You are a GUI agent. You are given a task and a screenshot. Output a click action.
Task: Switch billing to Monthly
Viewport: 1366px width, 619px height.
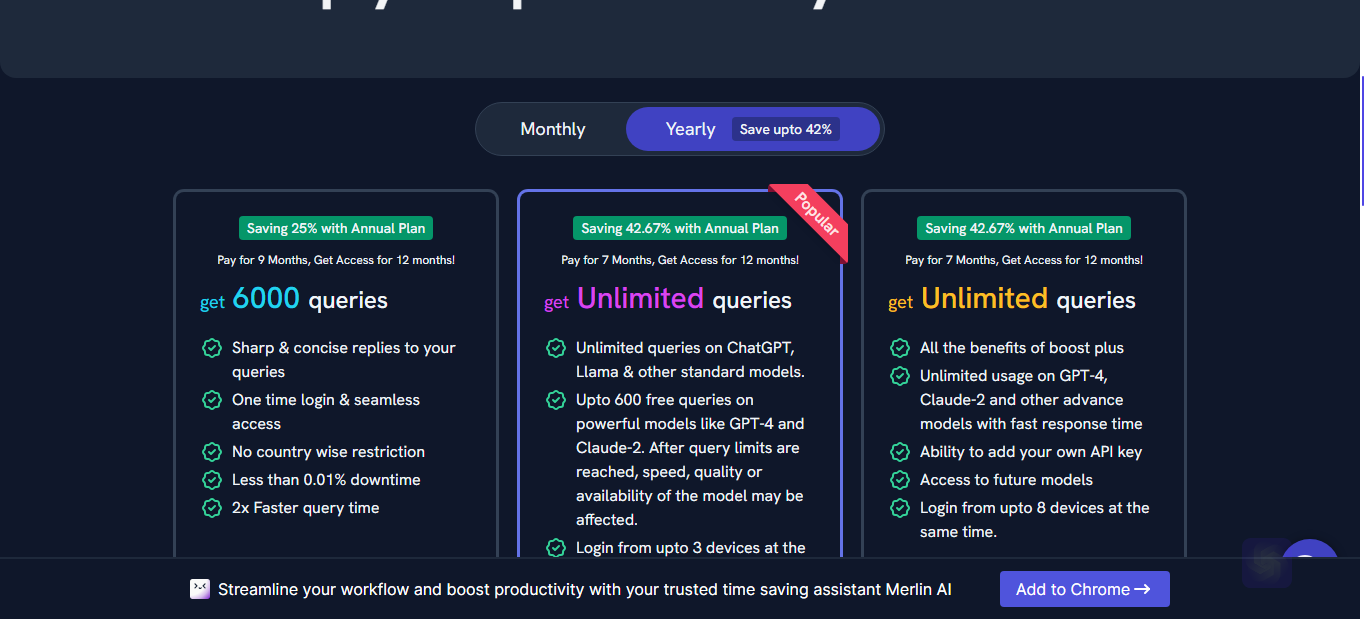coord(553,129)
